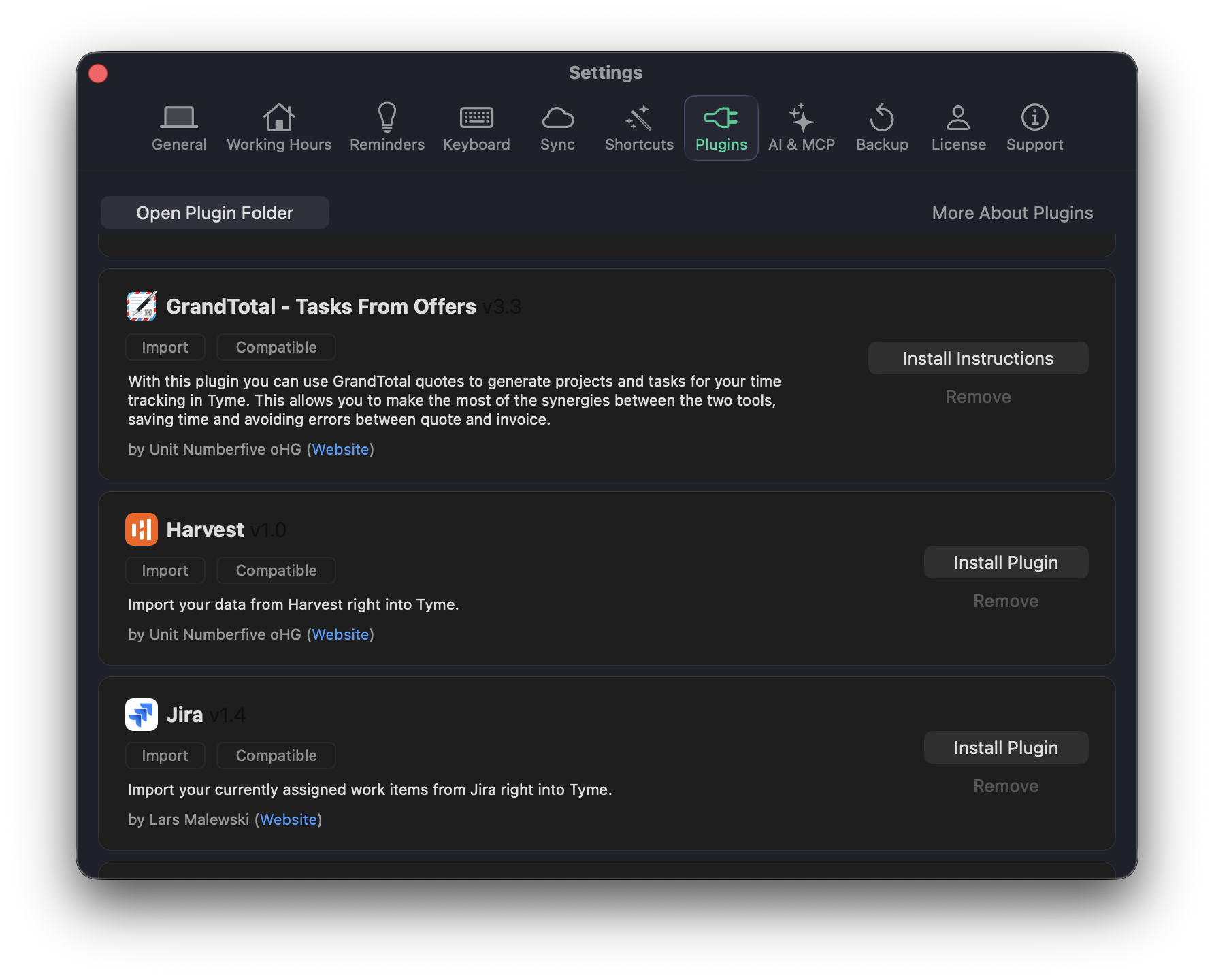Click the orange Harvest plugin icon
This screenshot has height=980, width=1214.
pyautogui.click(x=142, y=529)
